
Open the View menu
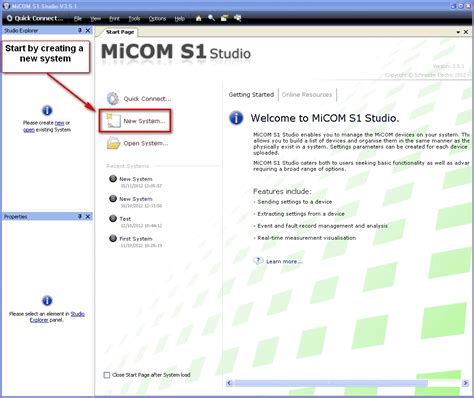pos(95,19)
